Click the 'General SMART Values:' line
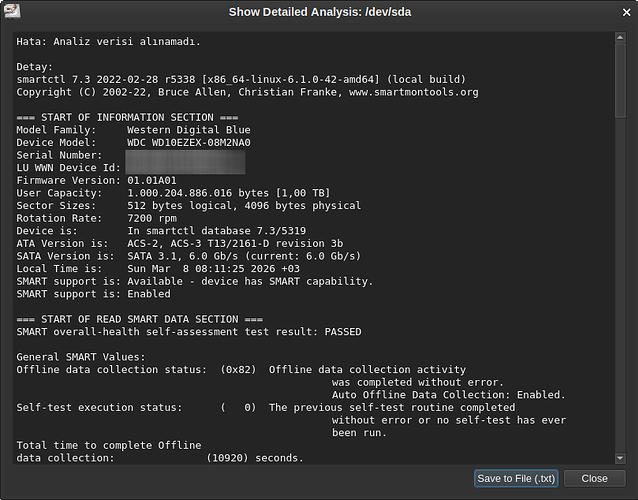638x500 pixels. pos(80,357)
